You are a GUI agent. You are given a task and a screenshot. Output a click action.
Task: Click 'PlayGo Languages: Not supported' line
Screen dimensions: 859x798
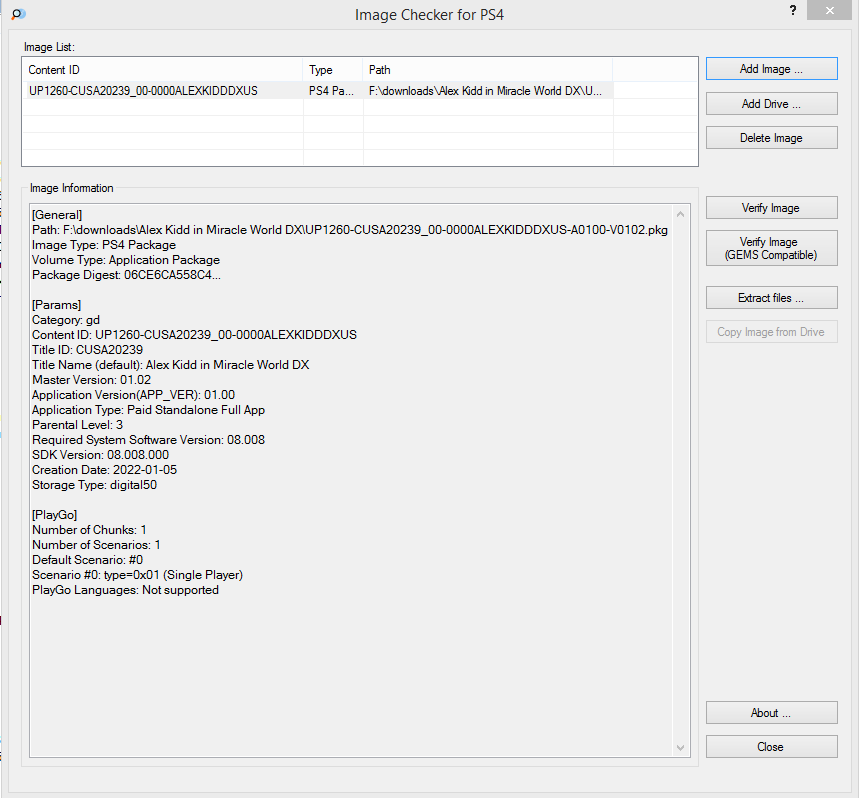(125, 590)
